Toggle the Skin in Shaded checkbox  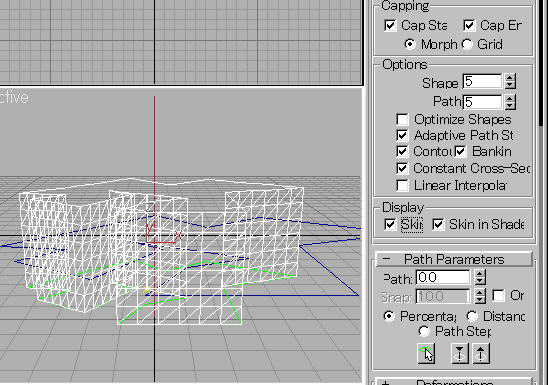(438, 224)
